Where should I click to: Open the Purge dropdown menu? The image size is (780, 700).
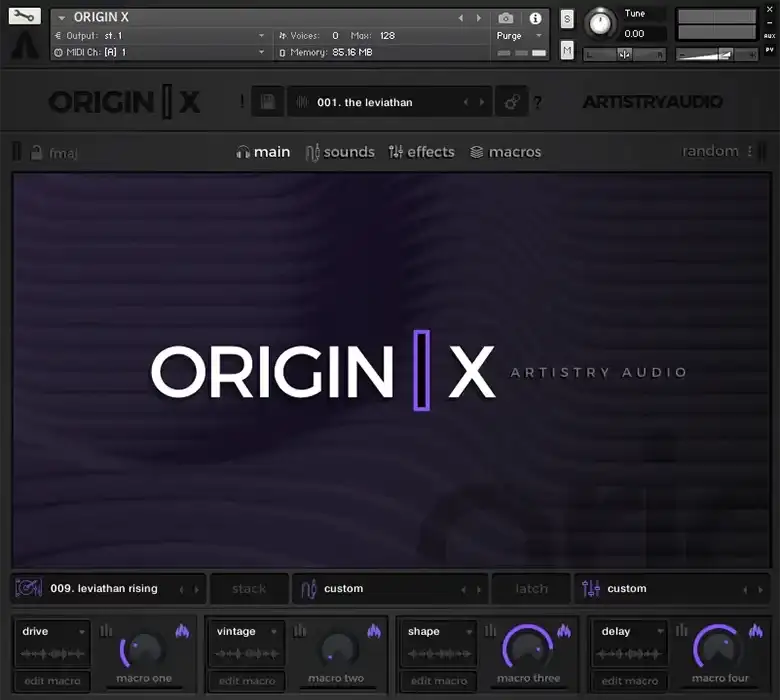[519, 36]
